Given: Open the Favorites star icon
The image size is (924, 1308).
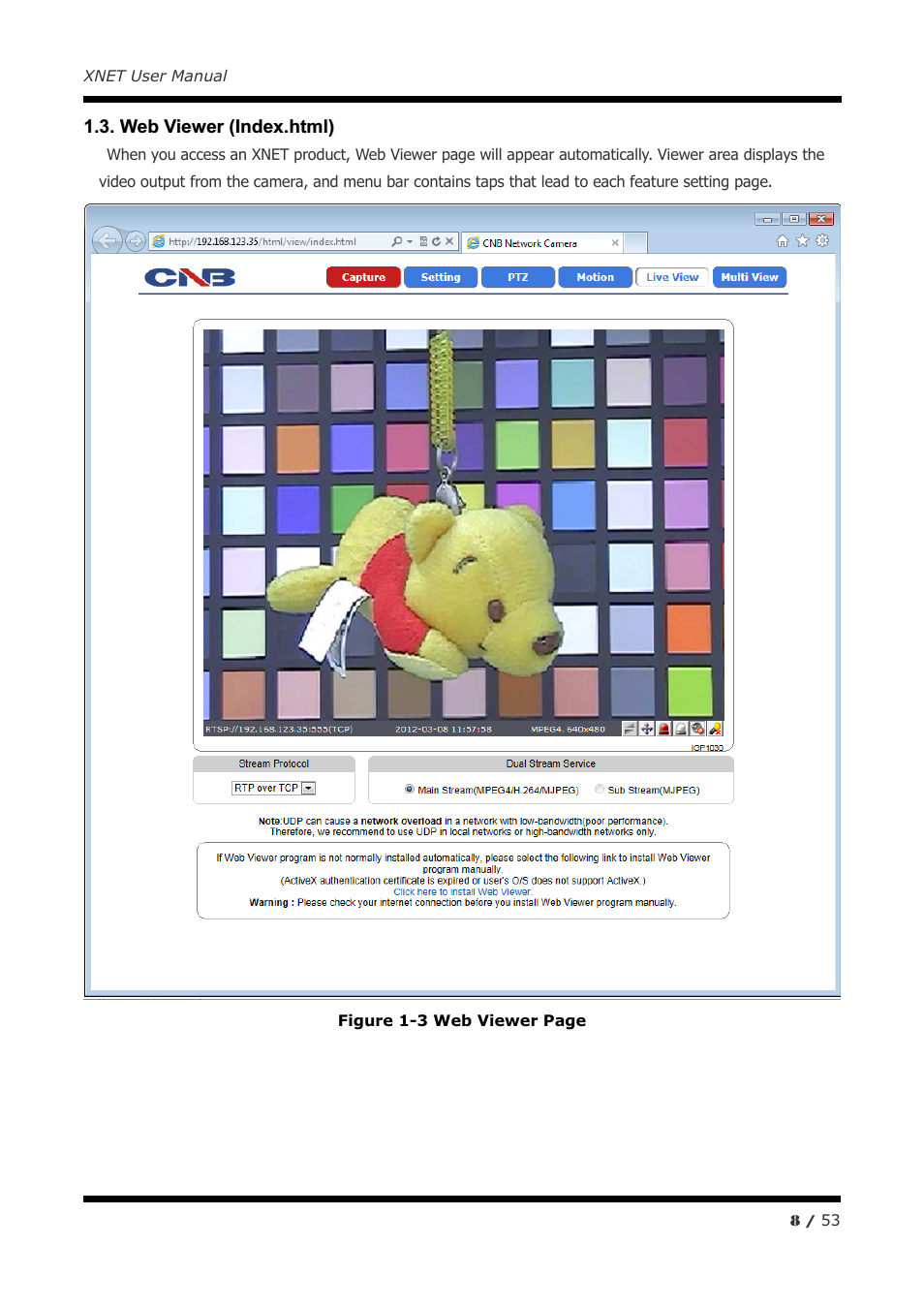Looking at the screenshot, I should pyautogui.click(x=802, y=241).
